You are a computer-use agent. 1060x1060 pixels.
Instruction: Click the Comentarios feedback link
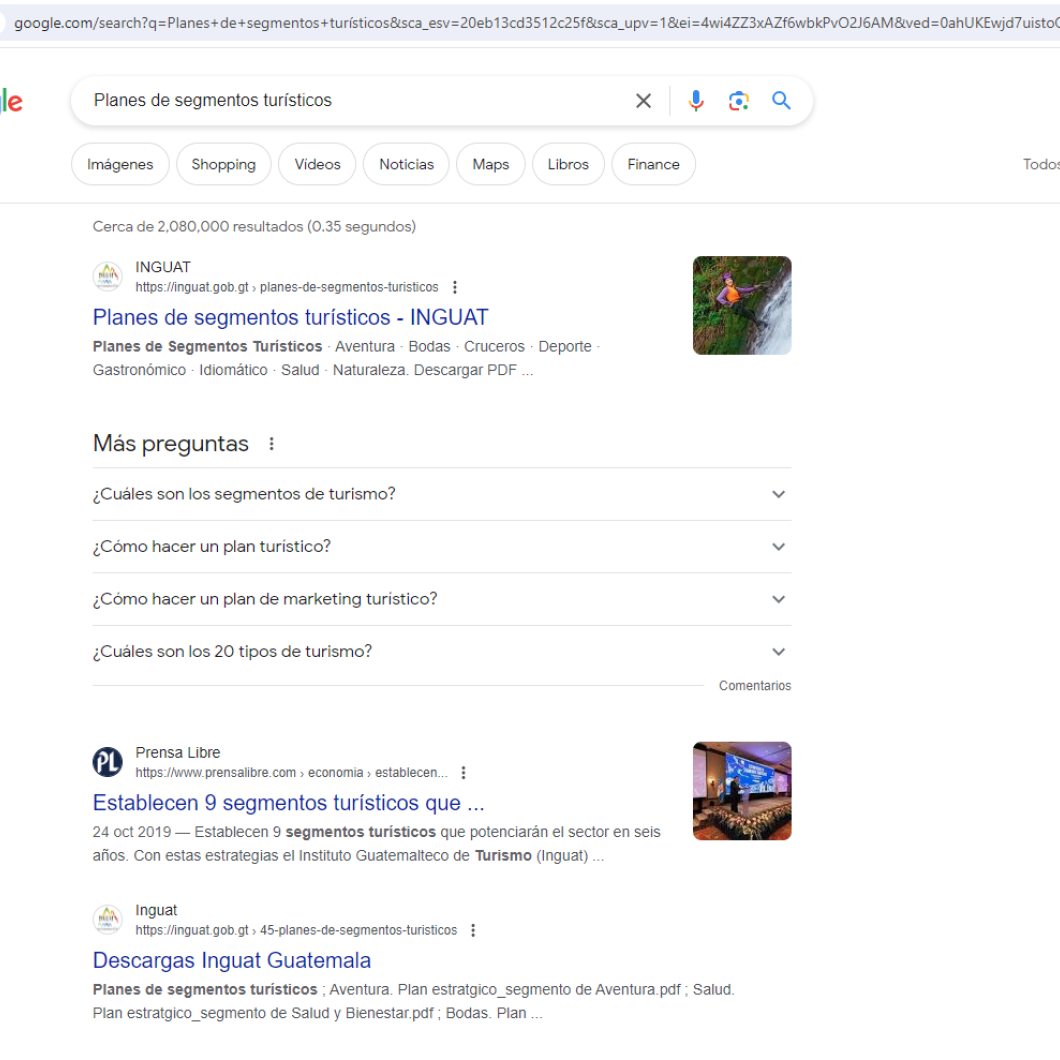755,686
